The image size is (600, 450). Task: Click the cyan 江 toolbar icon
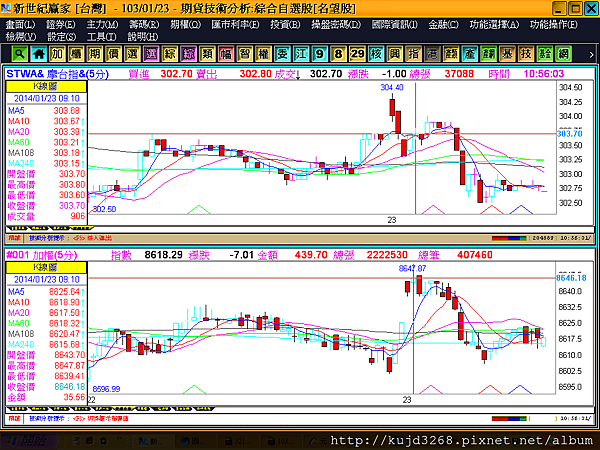coord(301,54)
